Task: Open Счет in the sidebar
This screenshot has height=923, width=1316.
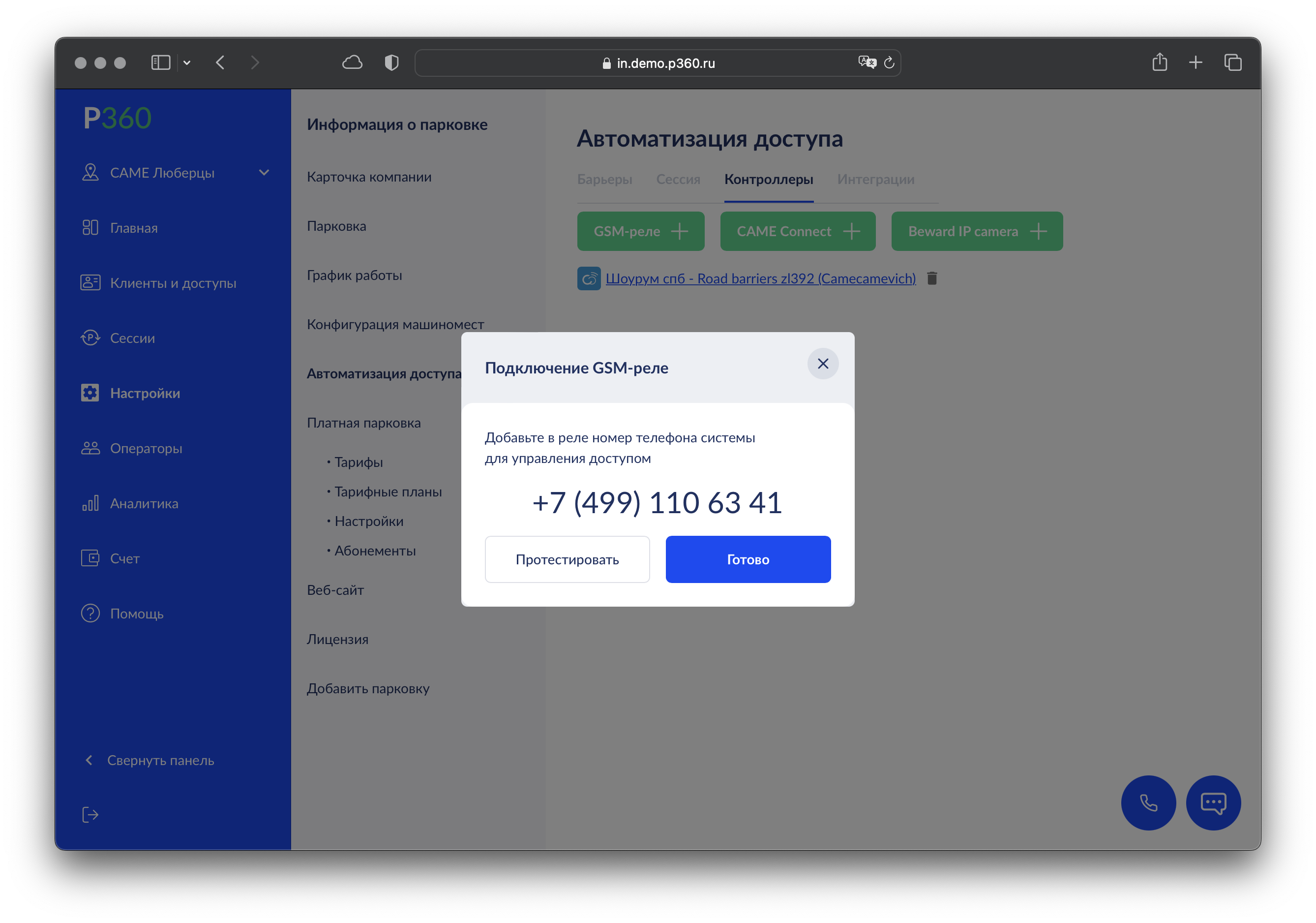Action: coord(125,558)
